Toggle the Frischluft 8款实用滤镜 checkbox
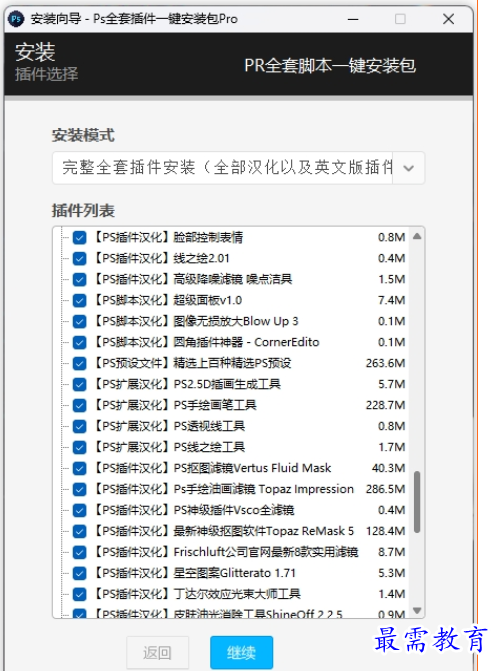The image size is (496, 671). [x=80, y=552]
